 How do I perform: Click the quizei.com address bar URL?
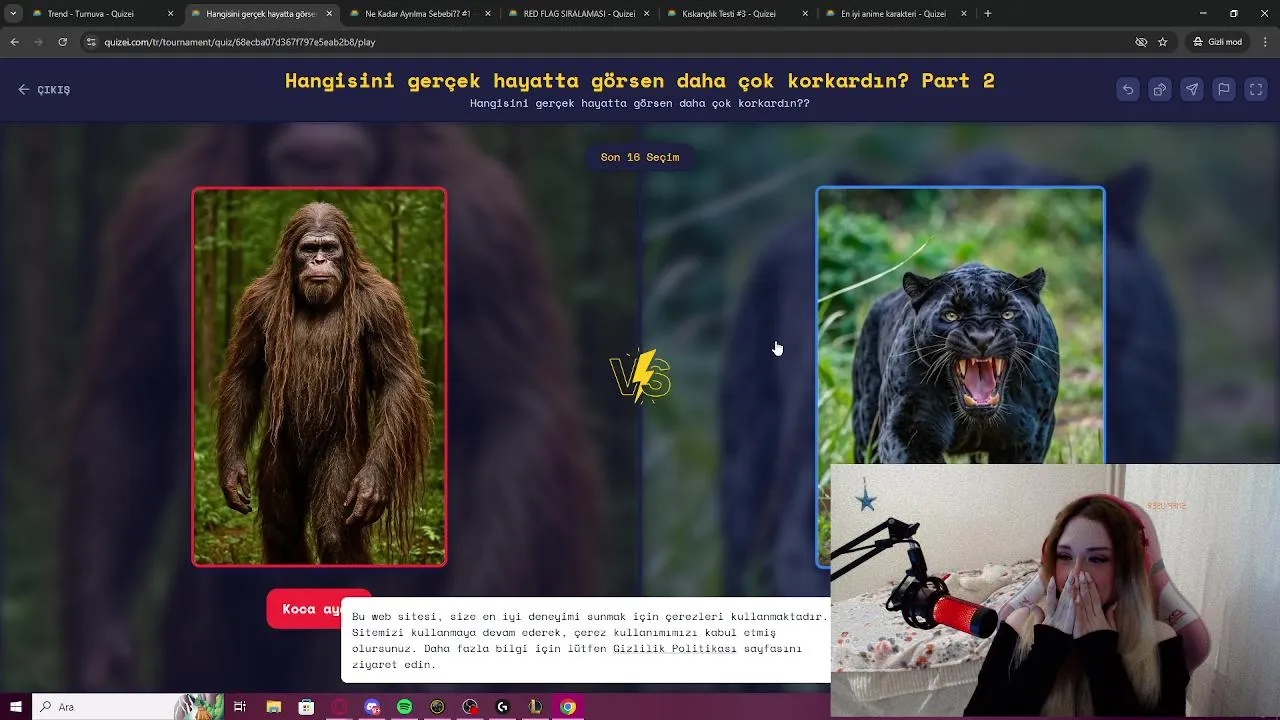pyautogui.click(x=240, y=42)
